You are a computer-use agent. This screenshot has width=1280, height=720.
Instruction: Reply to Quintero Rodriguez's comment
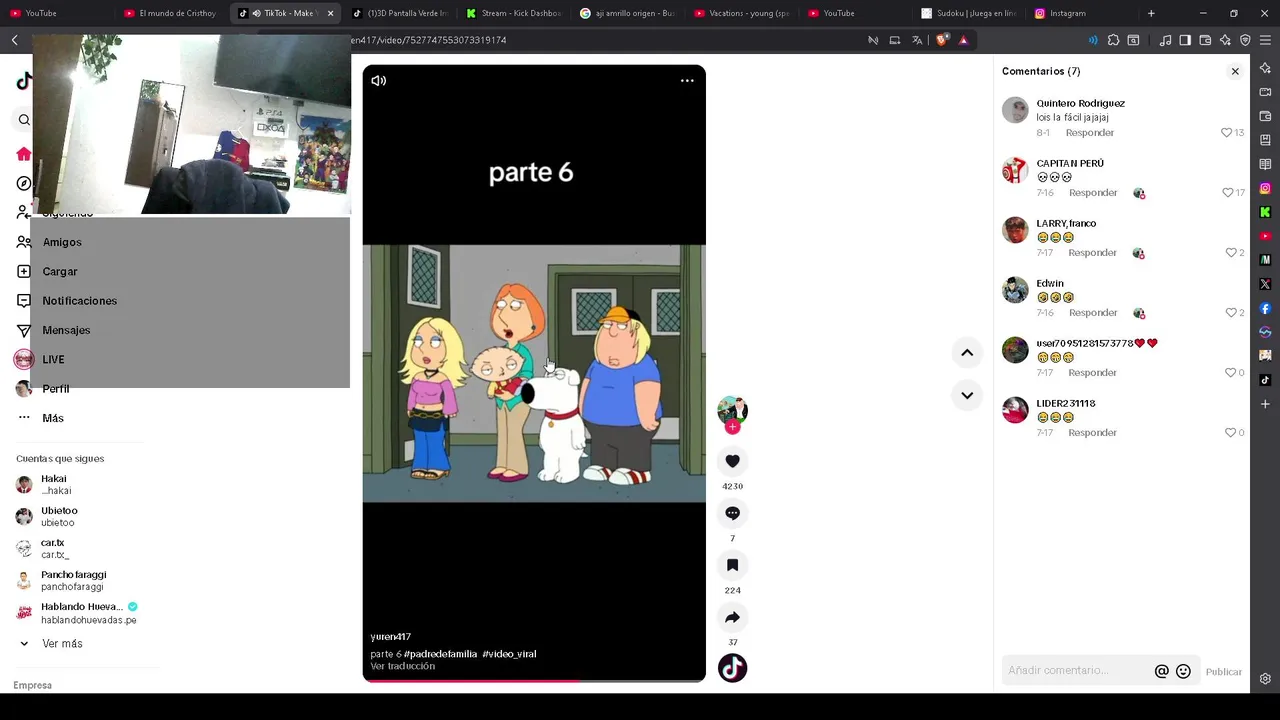1089,132
